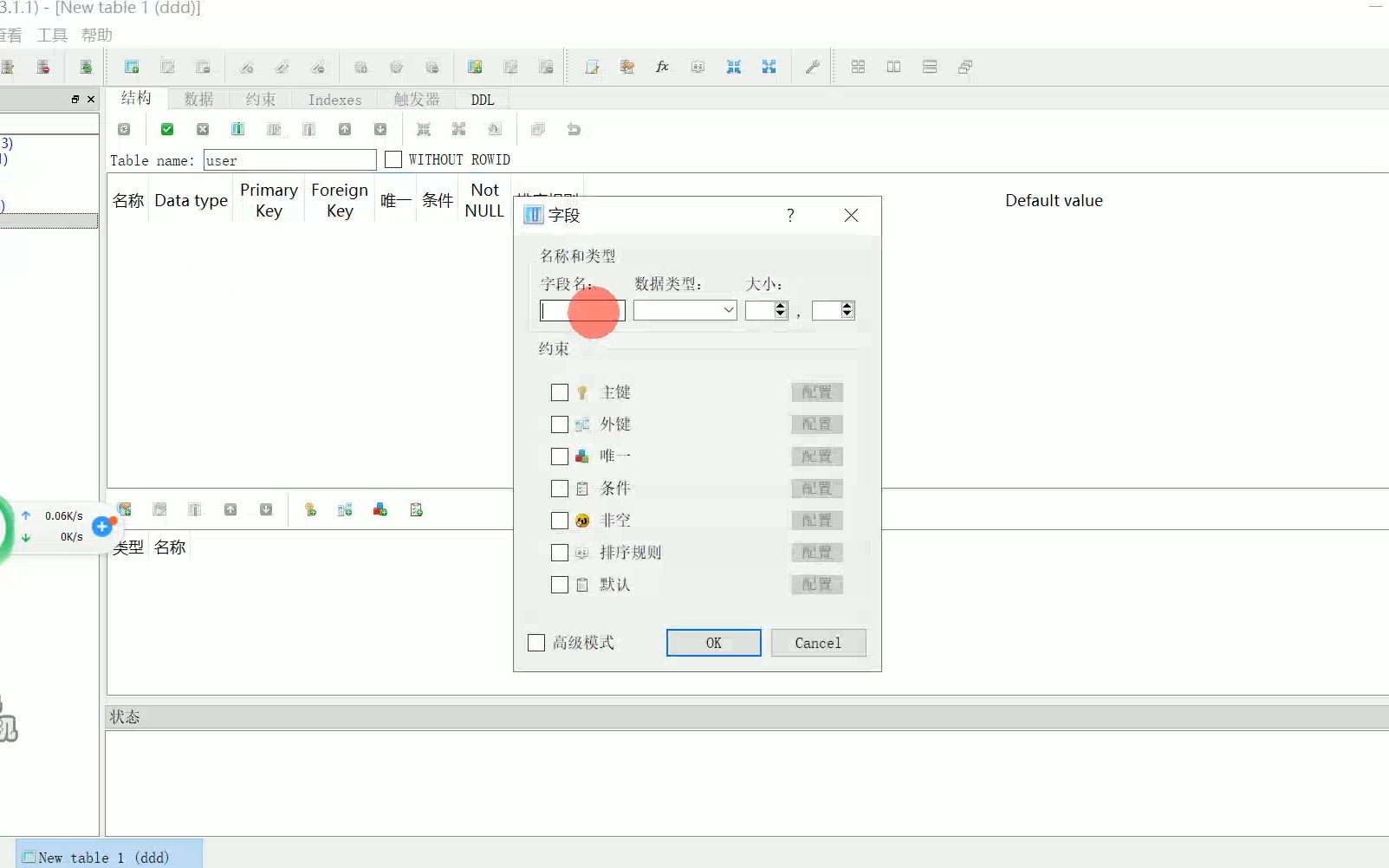Open configuration via the wrench icon
The height and width of the screenshot is (868, 1389).
tap(812, 67)
